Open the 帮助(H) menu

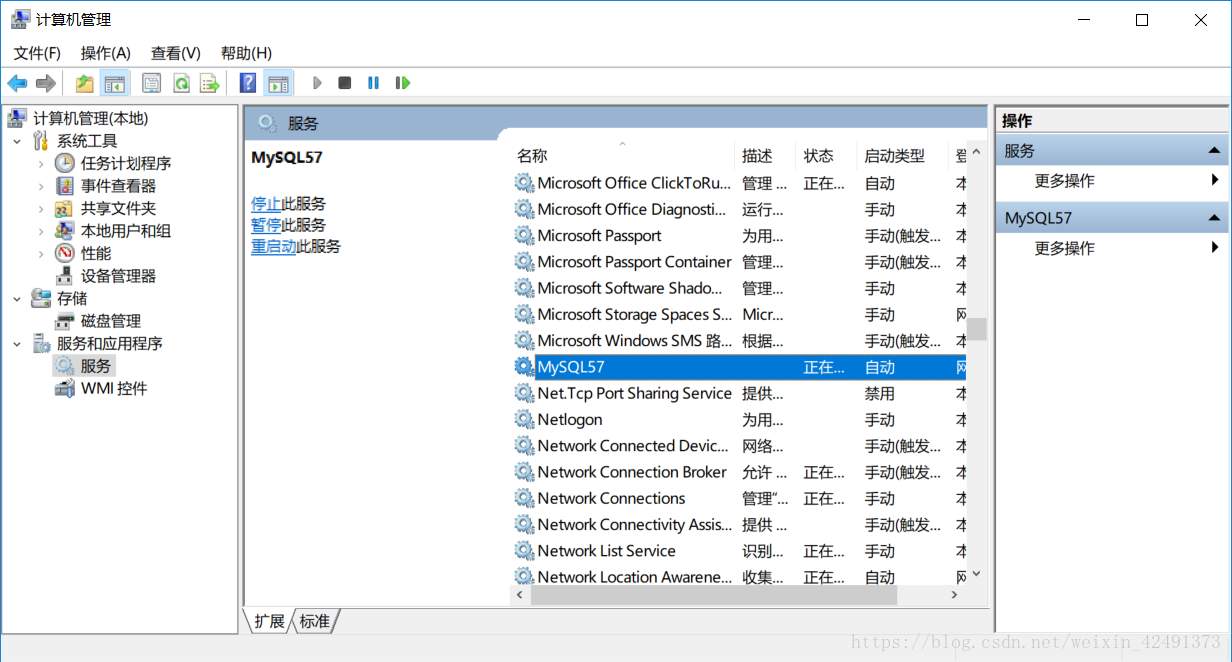[246, 53]
